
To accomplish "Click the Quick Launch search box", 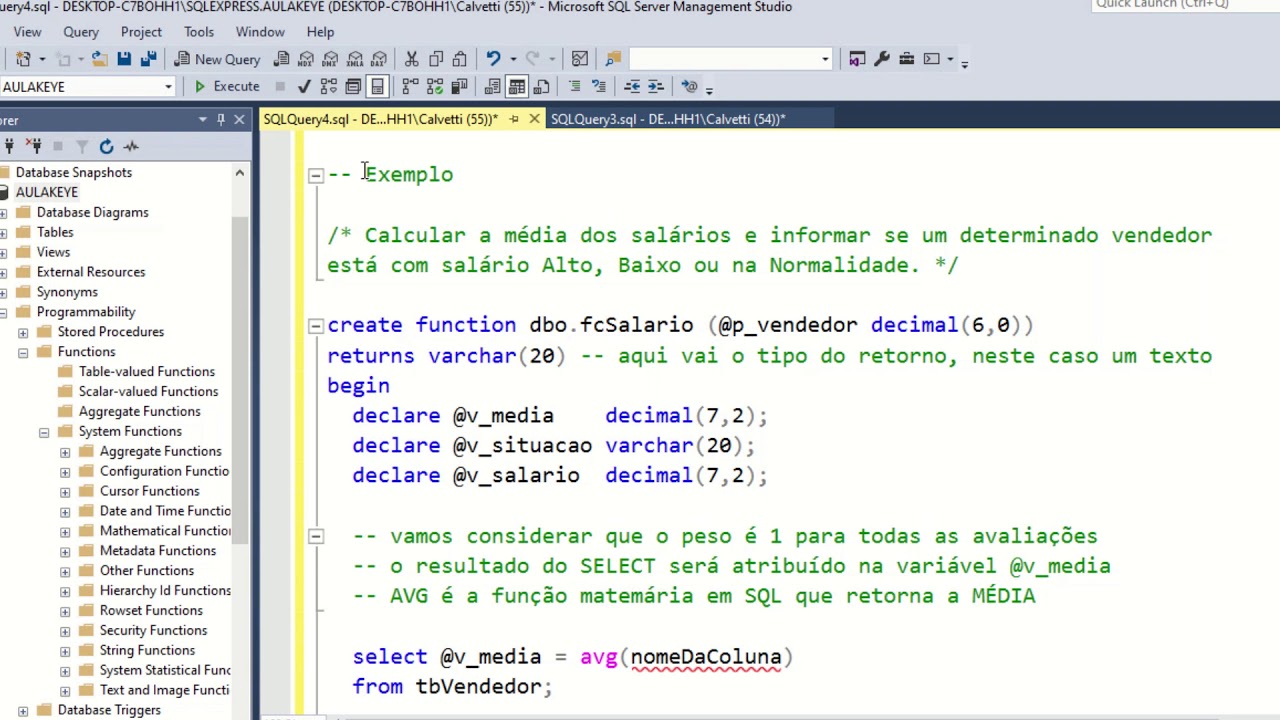I will click(x=1185, y=5).
